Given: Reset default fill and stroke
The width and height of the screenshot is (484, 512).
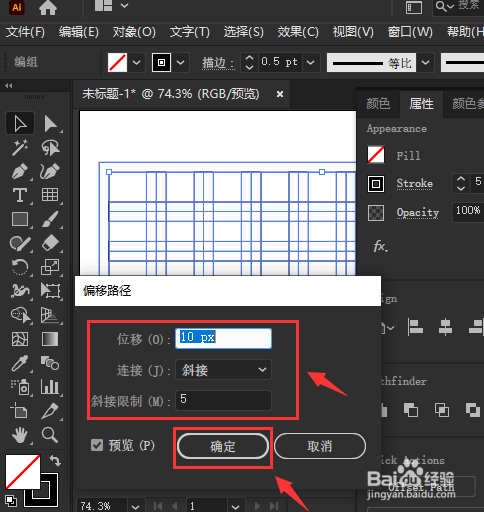Looking at the screenshot, I should 11,501.
